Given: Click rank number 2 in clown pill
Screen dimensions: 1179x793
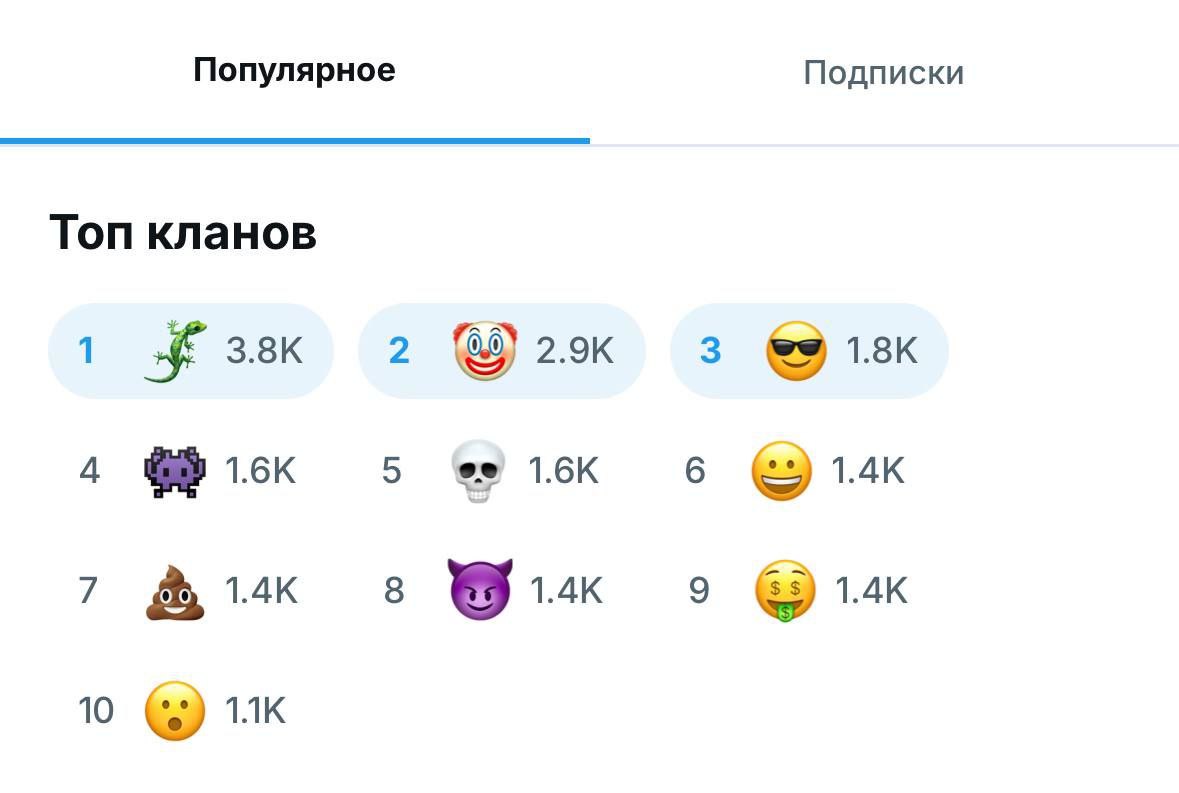Looking at the screenshot, I should coord(399,351).
